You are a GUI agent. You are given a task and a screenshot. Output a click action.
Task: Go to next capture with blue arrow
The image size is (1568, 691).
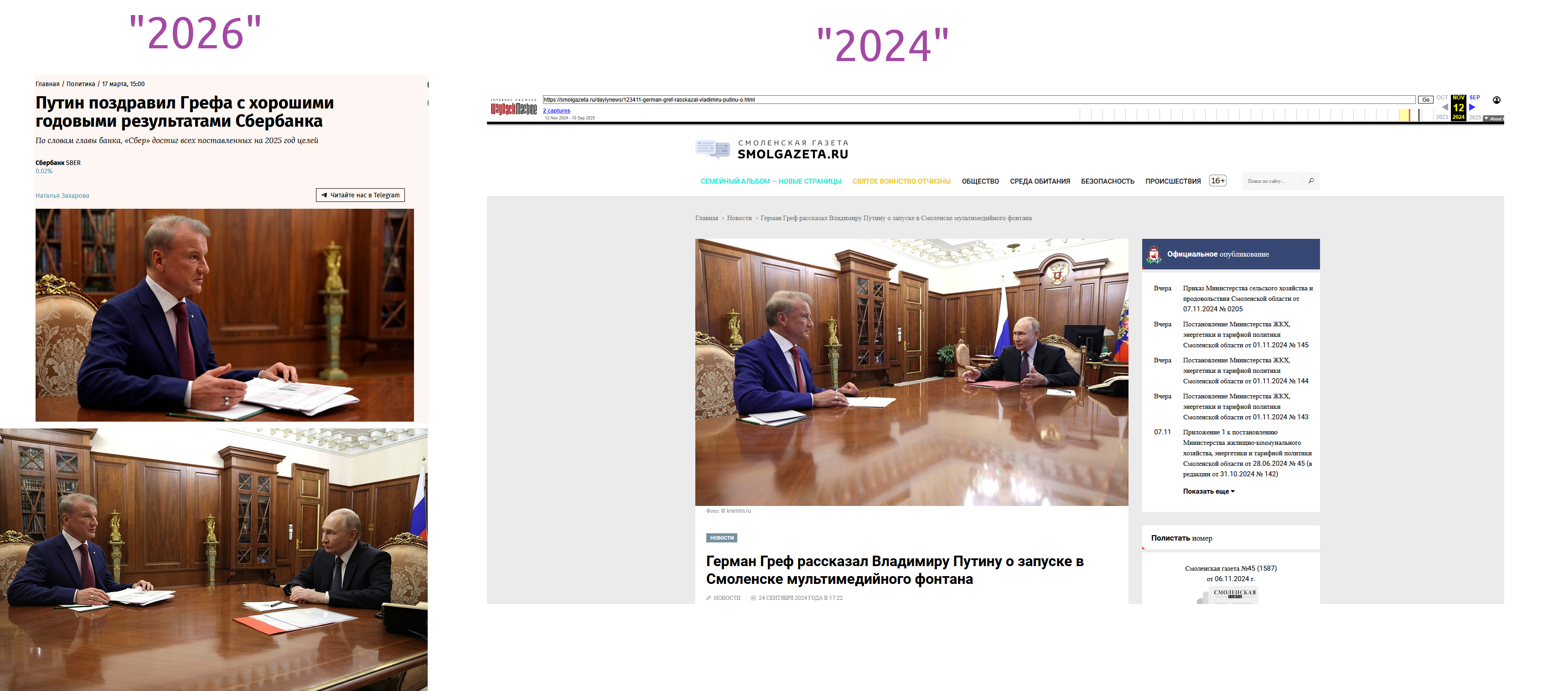[x=1472, y=108]
